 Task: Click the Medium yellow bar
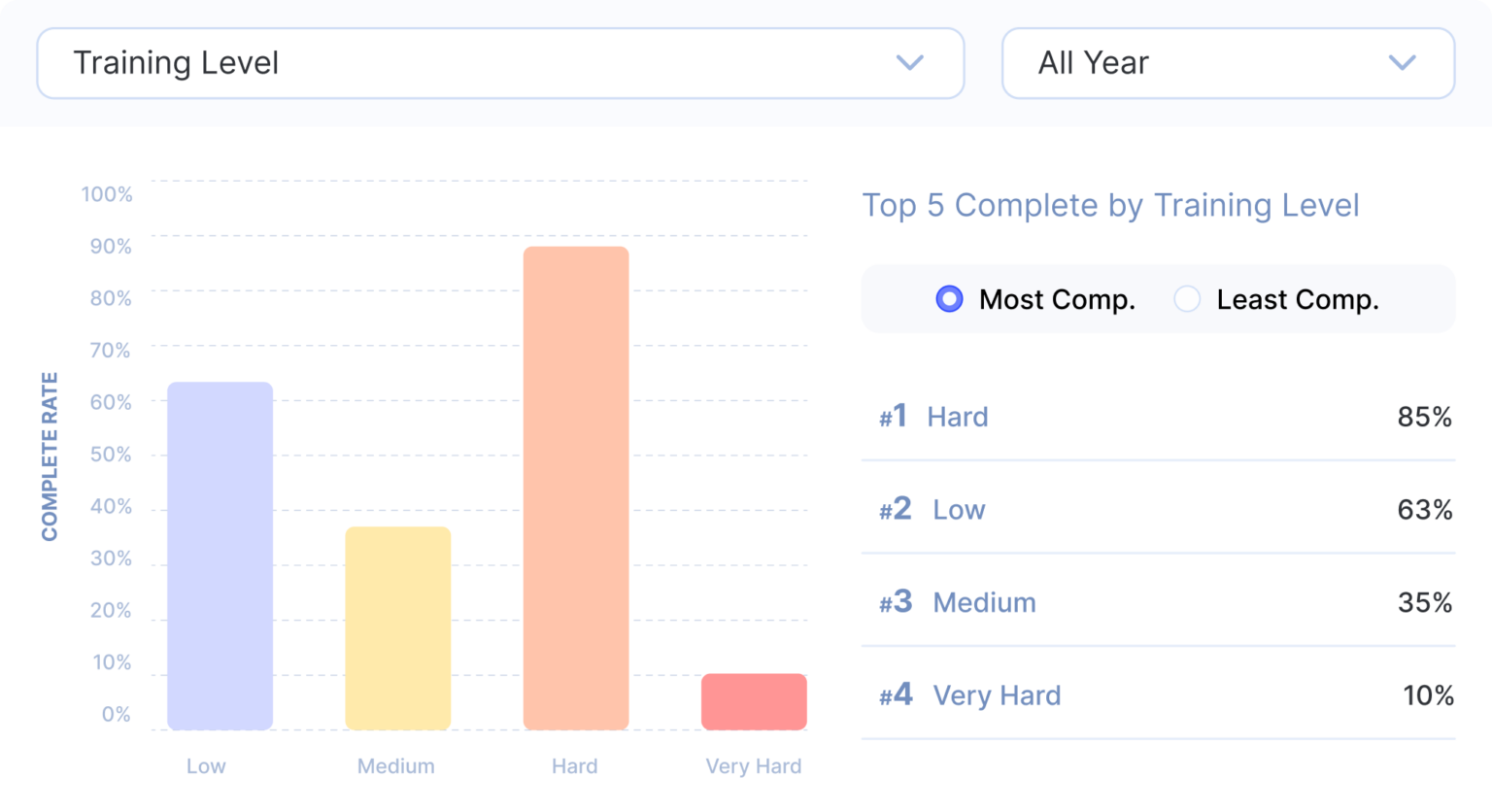(x=398, y=627)
